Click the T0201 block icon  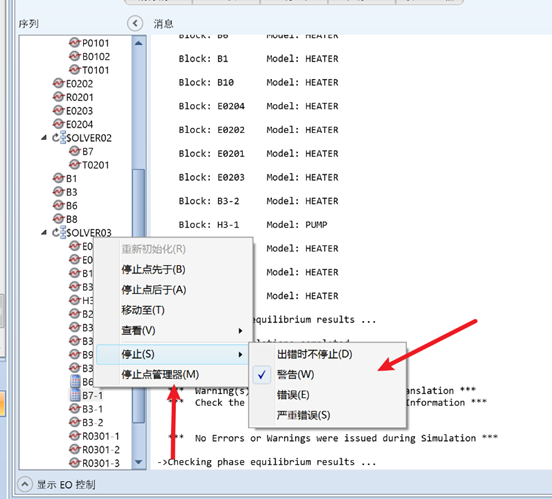point(75,164)
